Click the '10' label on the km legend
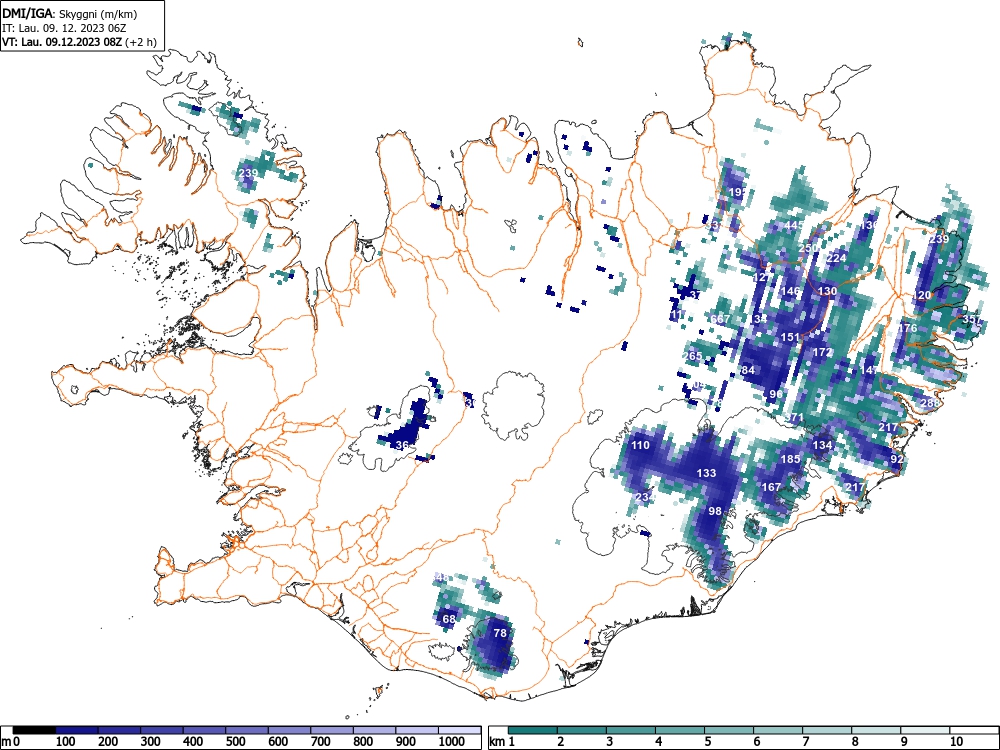1000x750 pixels. [956, 741]
